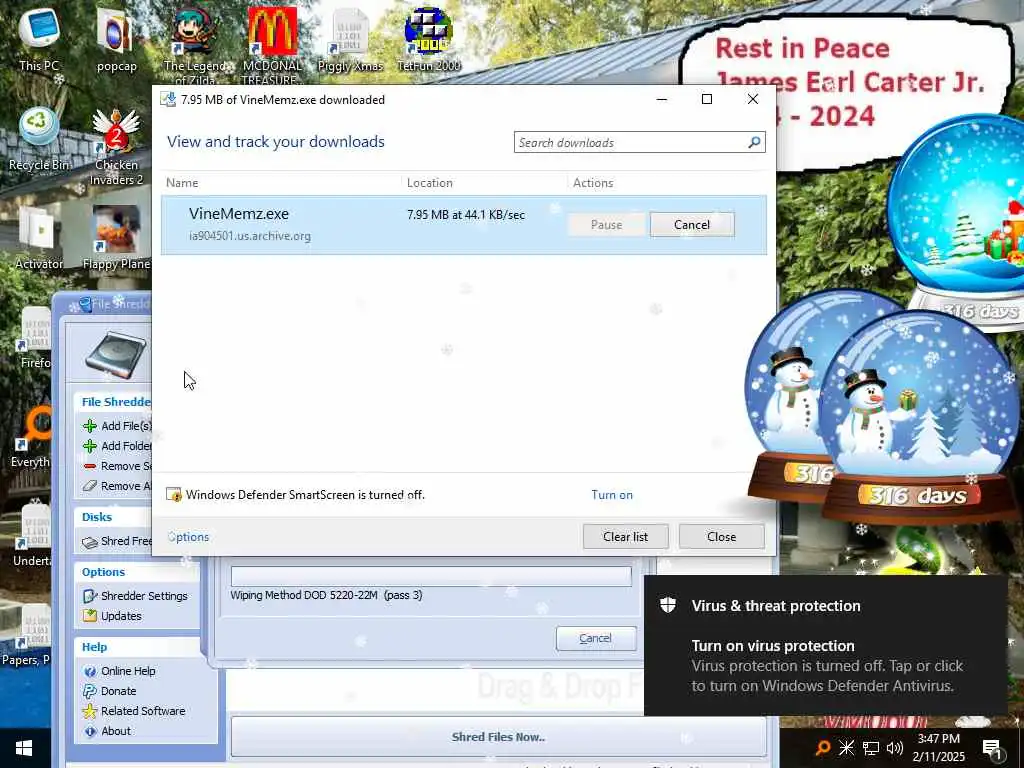Click Donate in File Shredder
The height and width of the screenshot is (768, 1024).
coord(110,691)
